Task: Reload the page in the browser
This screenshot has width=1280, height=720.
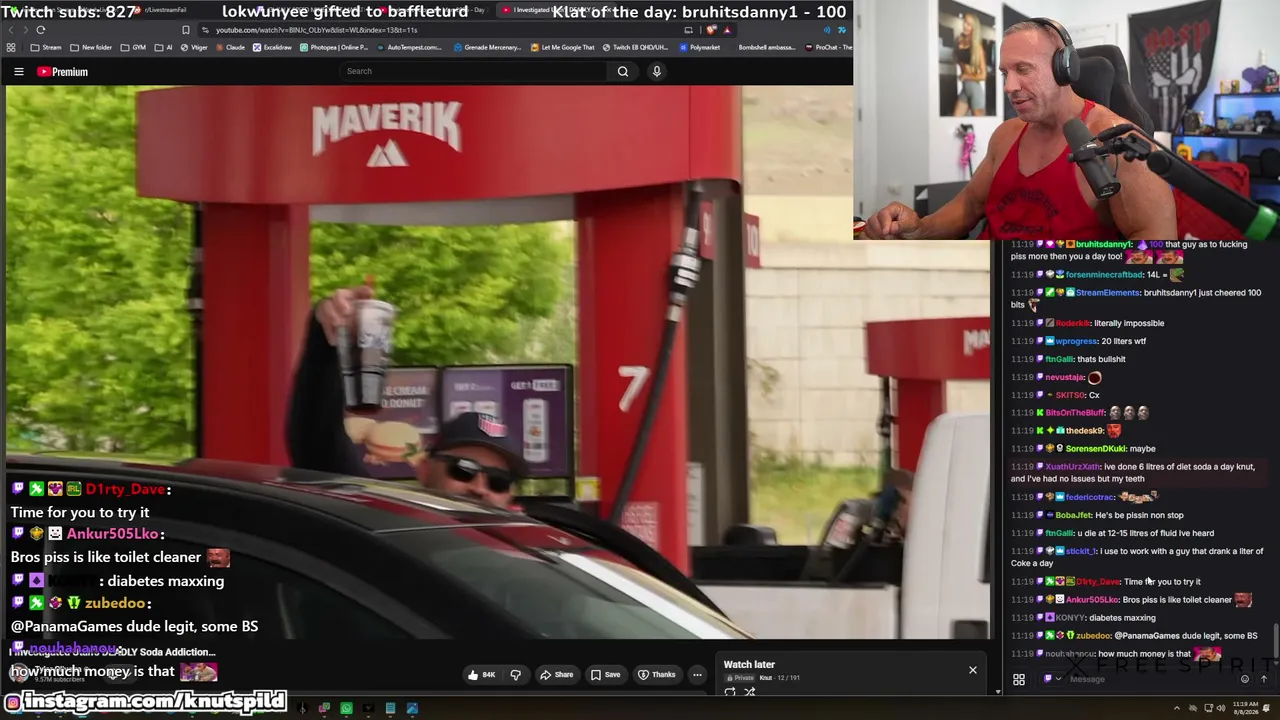Action: coord(40,30)
